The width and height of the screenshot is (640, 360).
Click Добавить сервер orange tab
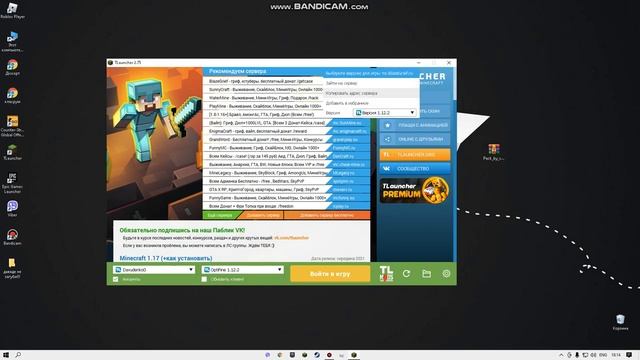click(x=263, y=215)
